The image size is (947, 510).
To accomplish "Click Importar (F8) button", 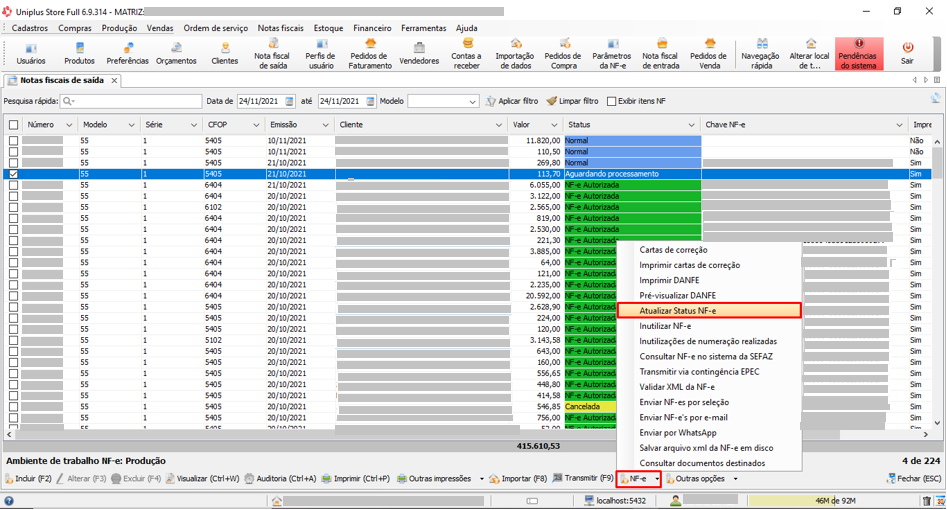I will click(x=518, y=479).
